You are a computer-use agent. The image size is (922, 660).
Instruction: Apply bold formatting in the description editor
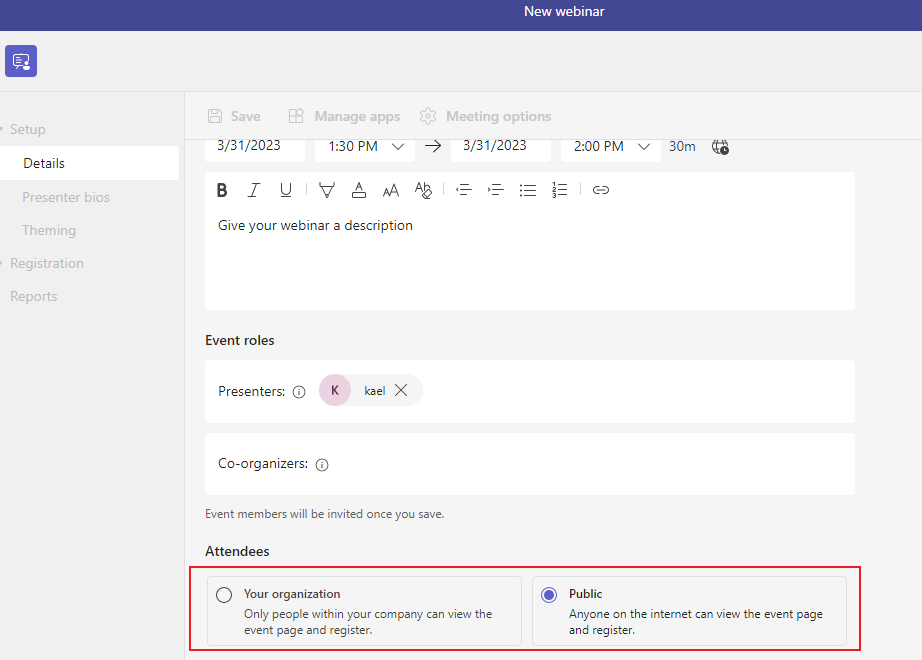point(222,190)
